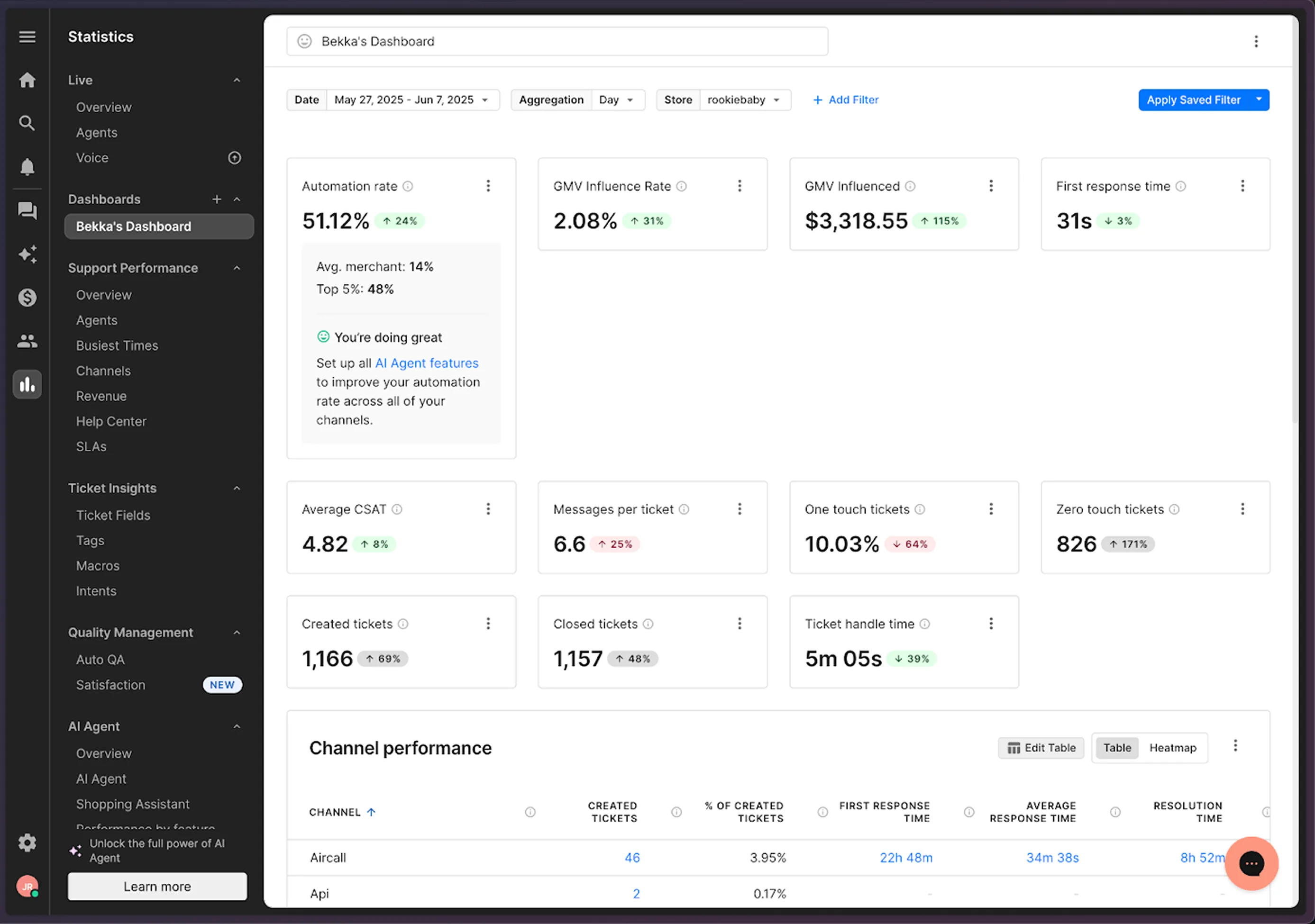Image resolution: width=1315 pixels, height=924 pixels.
Task: Click the AI sparkle icon in sidebar
Action: (x=27, y=254)
